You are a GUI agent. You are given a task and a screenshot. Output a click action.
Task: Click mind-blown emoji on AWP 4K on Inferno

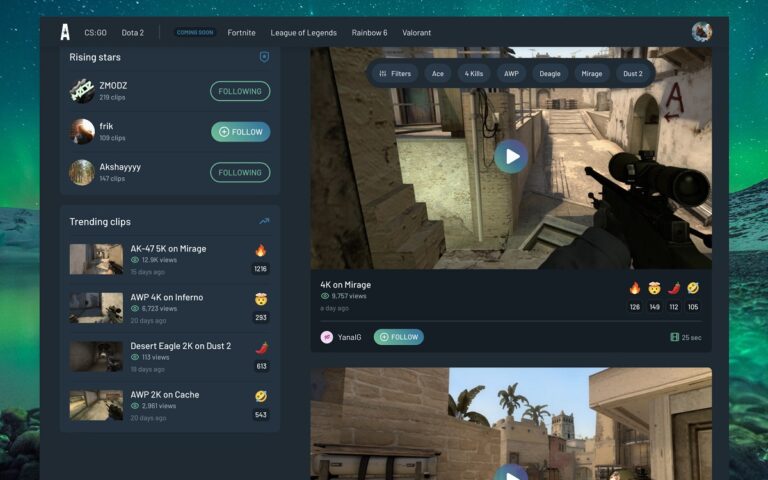(x=261, y=299)
